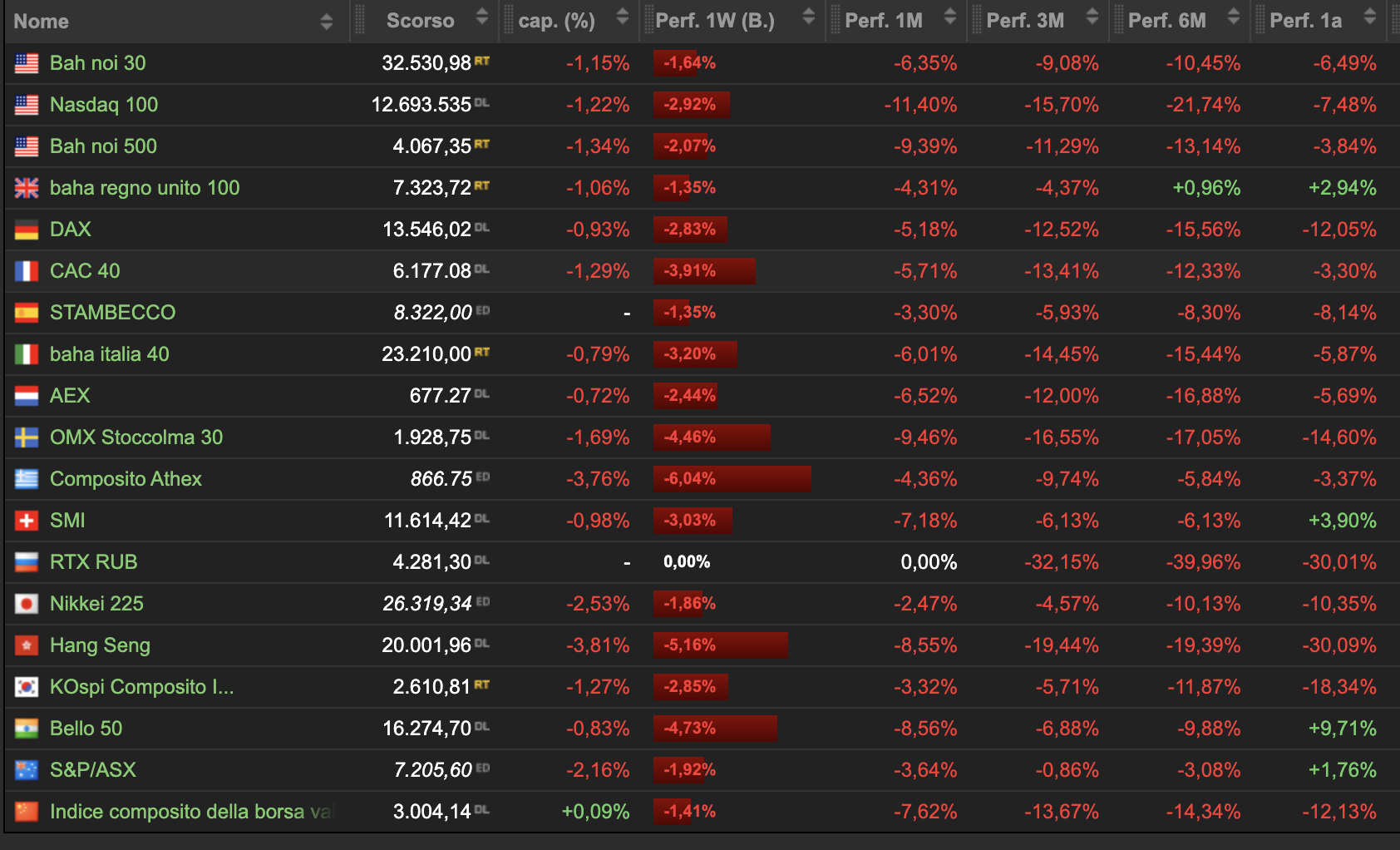Click the French flag icon beside CAC 40
Viewport: 1400px width, 850px height.
click(27, 271)
